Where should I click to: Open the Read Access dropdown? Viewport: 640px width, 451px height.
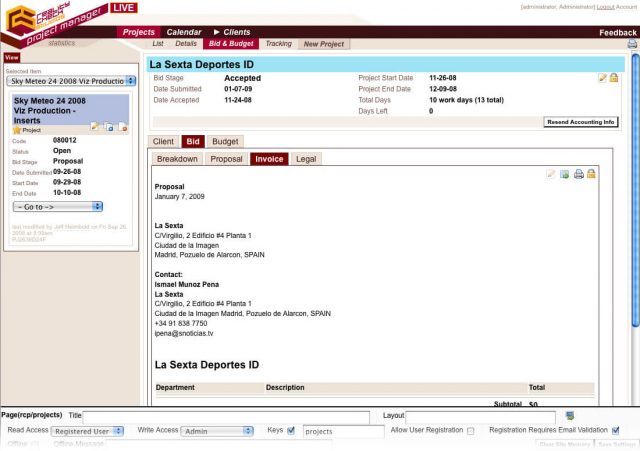pyautogui.click(x=87, y=431)
